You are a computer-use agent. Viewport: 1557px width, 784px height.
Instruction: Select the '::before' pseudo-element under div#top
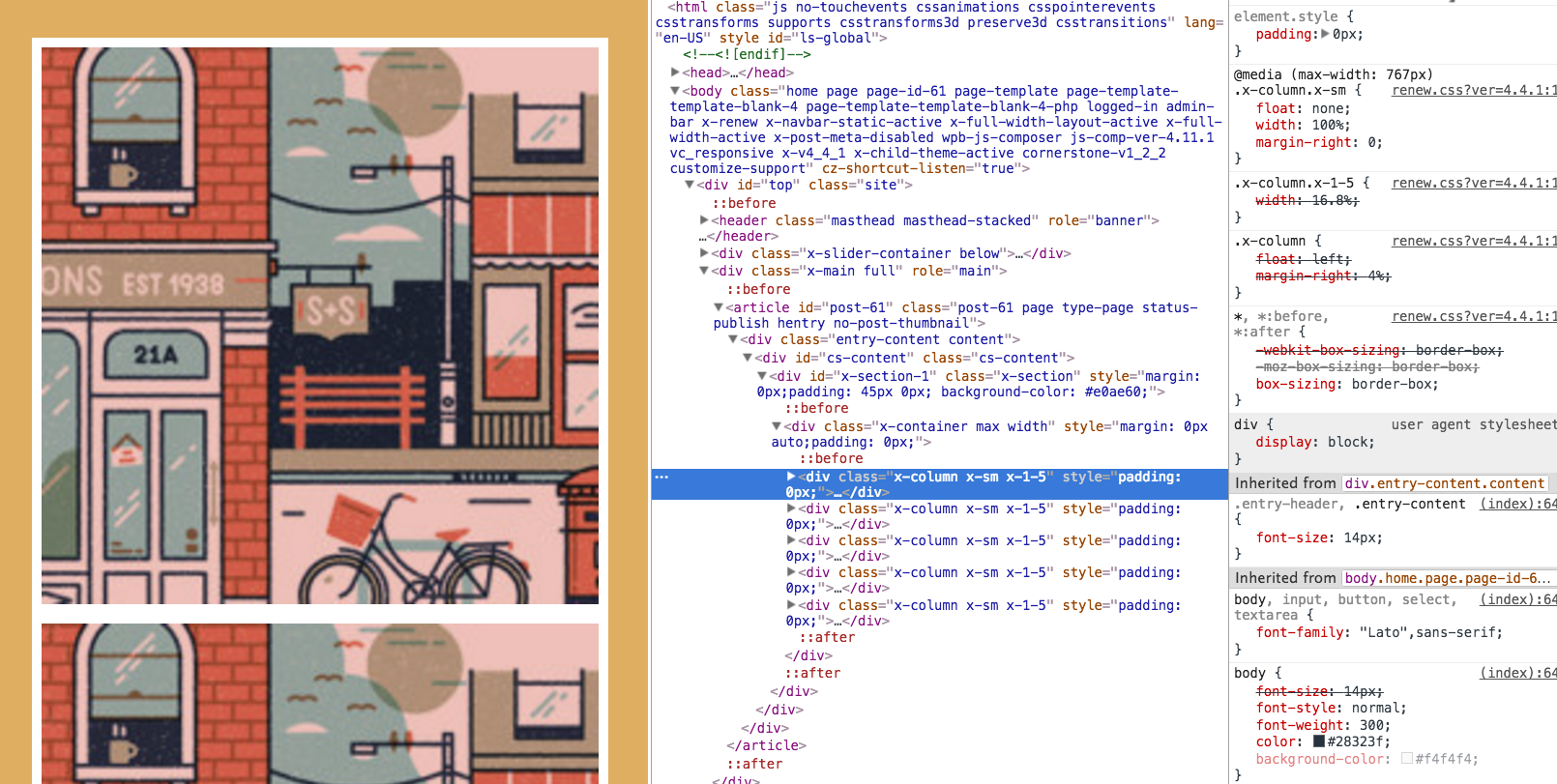tap(744, 203)
